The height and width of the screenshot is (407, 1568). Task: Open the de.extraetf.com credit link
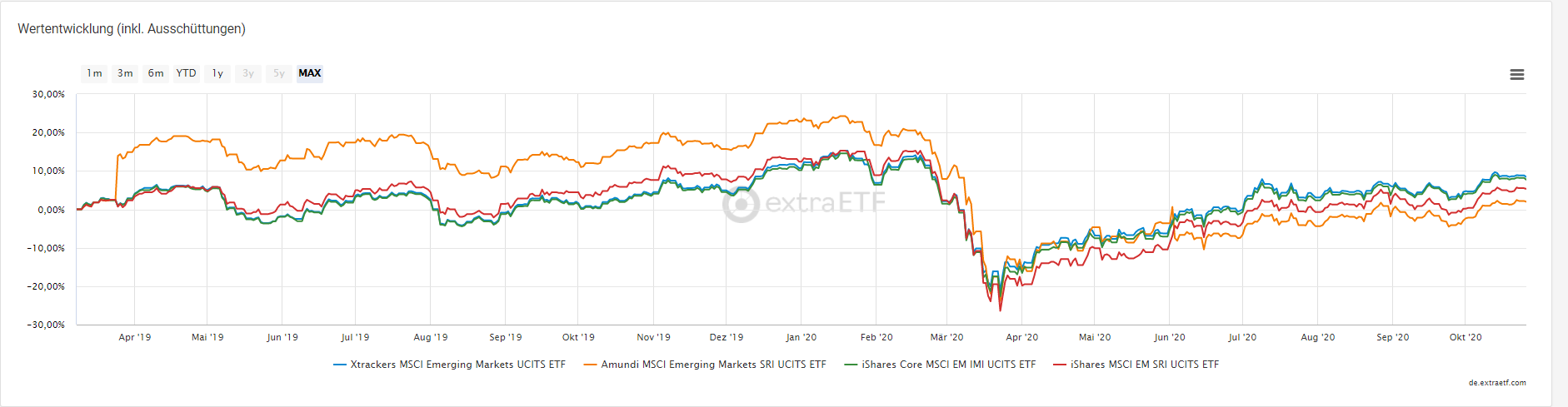(x=1497, y=383)
